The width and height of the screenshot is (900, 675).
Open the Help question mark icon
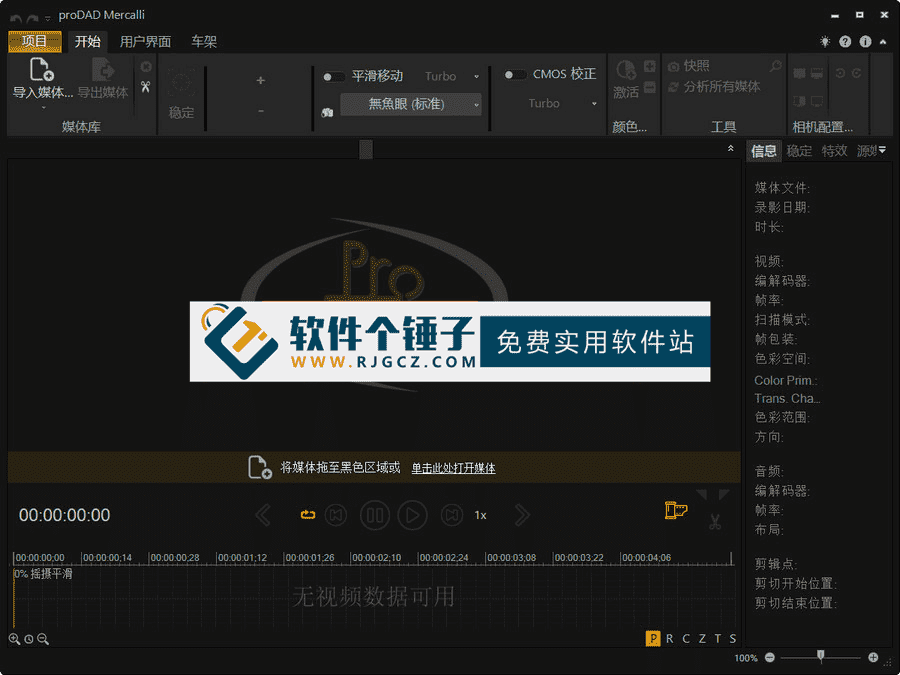click(845, 42)
